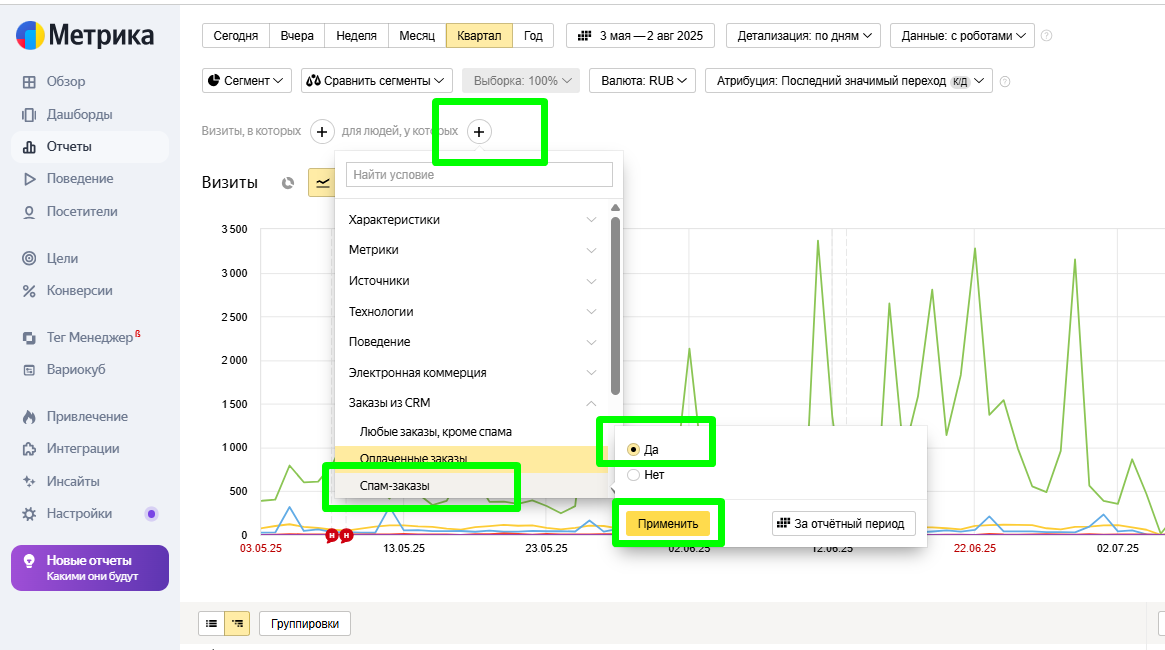Switch chart to pie chart view

click(x=288, y=183)
